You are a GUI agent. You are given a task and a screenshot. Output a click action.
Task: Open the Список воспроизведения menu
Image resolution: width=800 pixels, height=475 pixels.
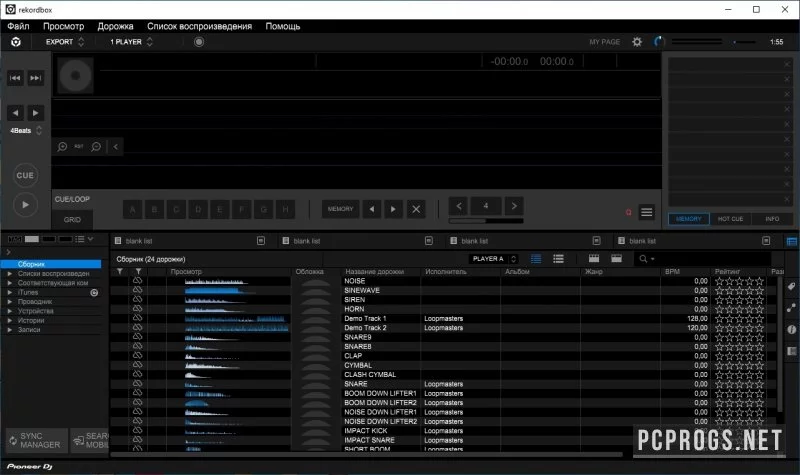point(199,27)
